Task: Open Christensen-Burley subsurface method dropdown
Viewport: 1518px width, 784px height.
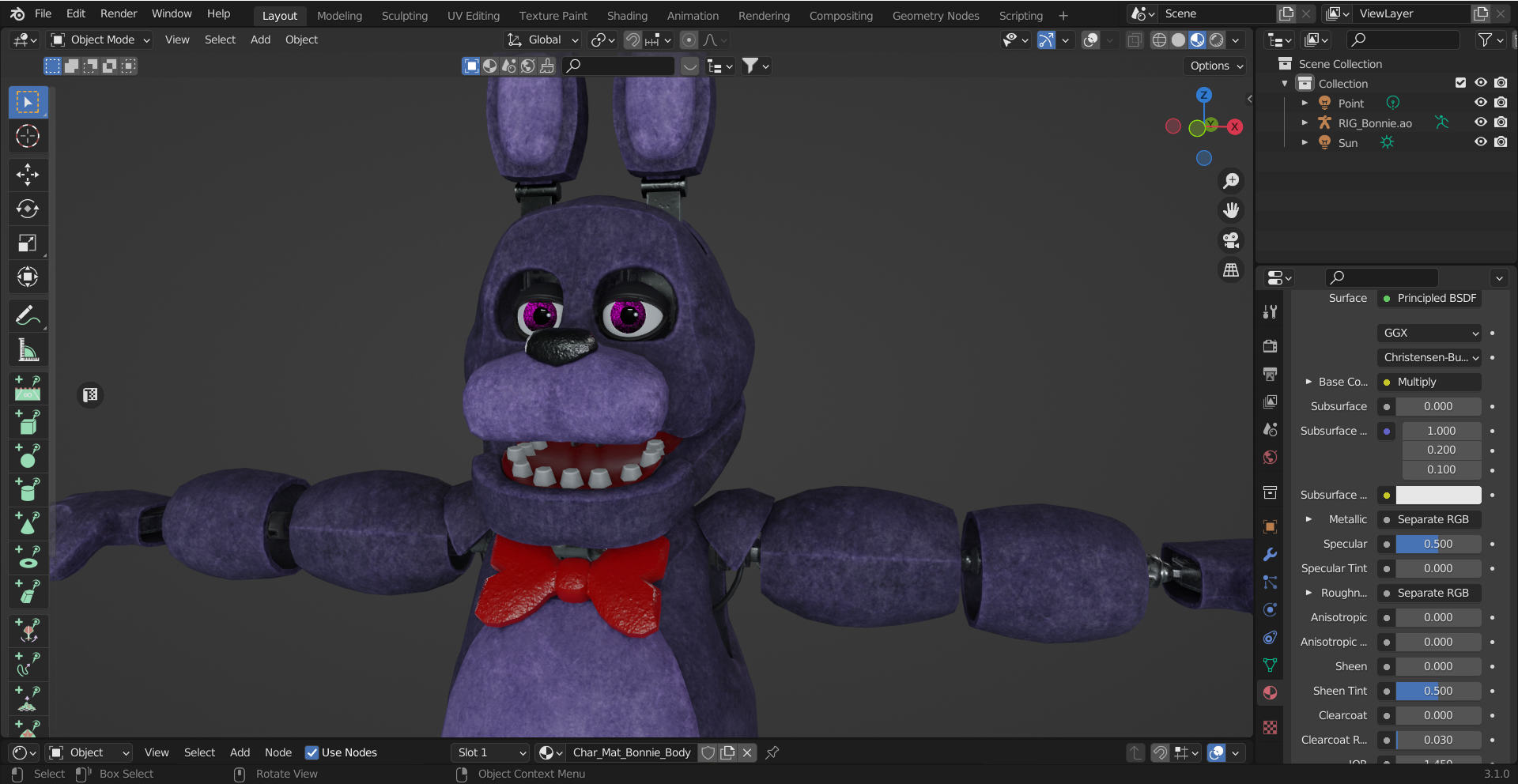Action: coord(1429,358)
